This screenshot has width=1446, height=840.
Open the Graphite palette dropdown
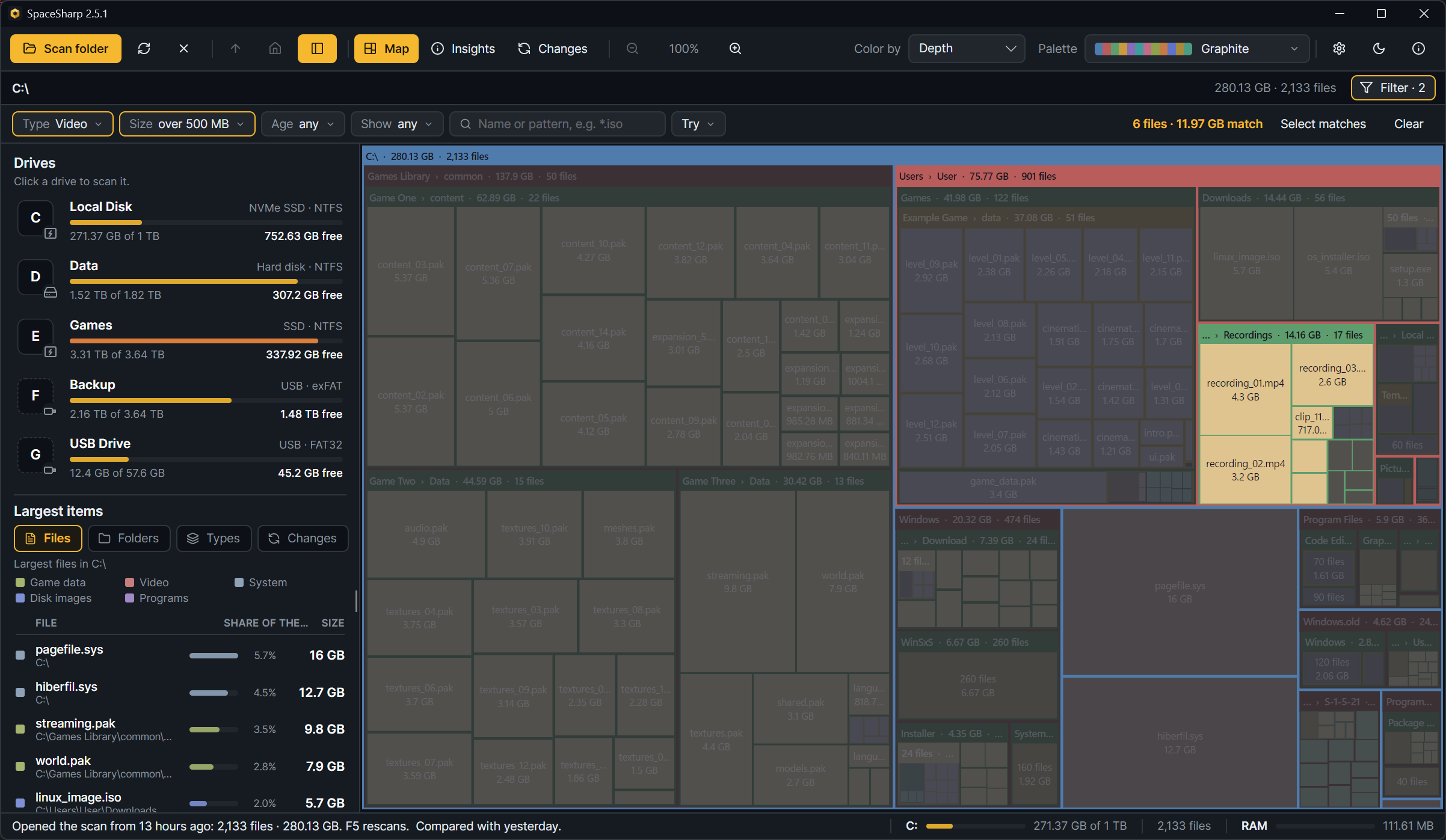(1197, 49)
